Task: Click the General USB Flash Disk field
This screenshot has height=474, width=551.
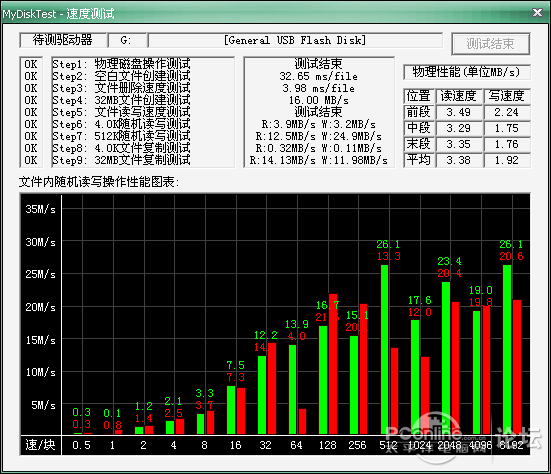Action: 295,40
